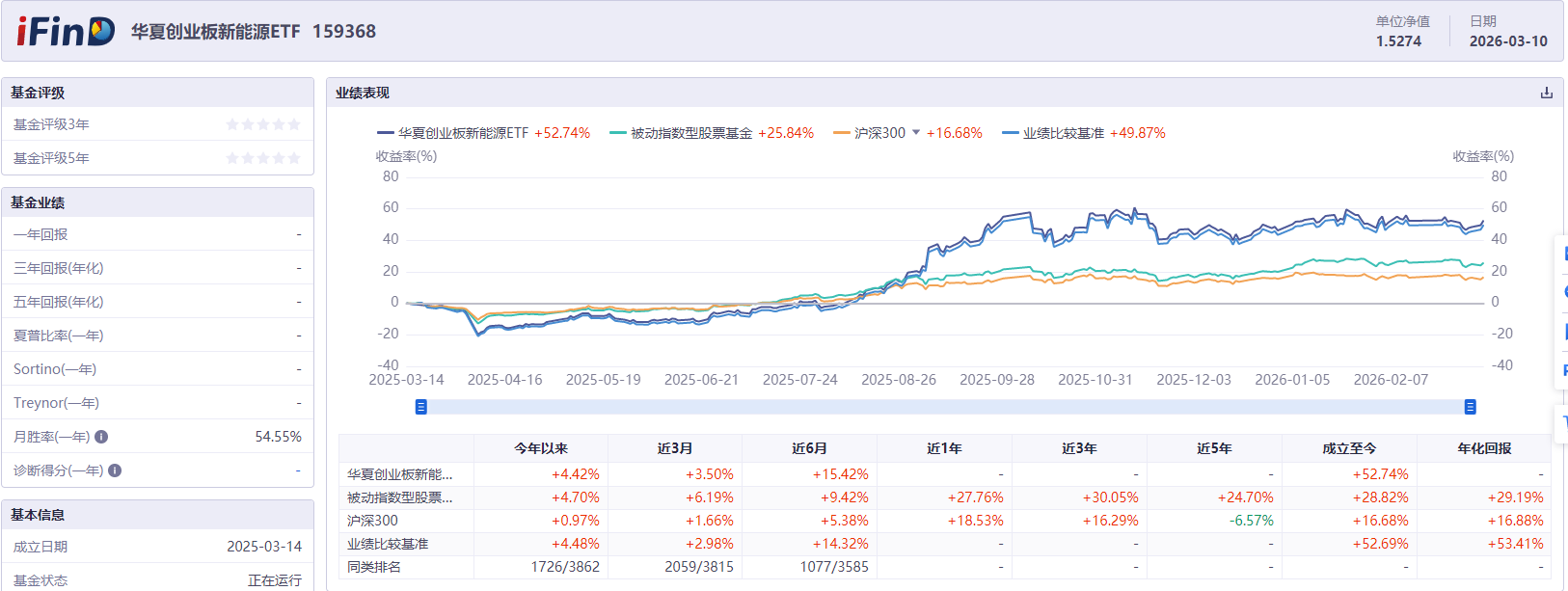Click the 同类排名 row label
This screenshot has width=1568, height=591.
point(374,567)
